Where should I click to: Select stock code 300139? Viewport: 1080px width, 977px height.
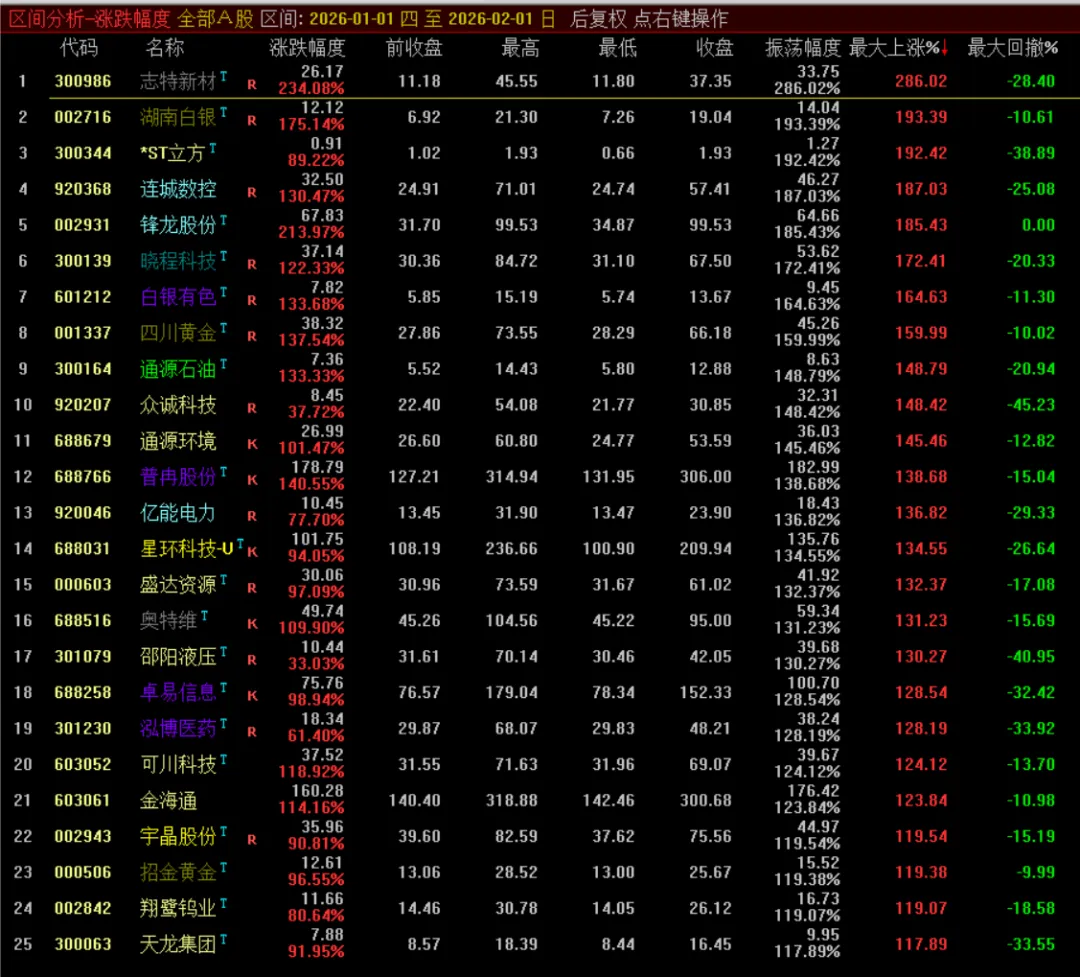point(83,261)
